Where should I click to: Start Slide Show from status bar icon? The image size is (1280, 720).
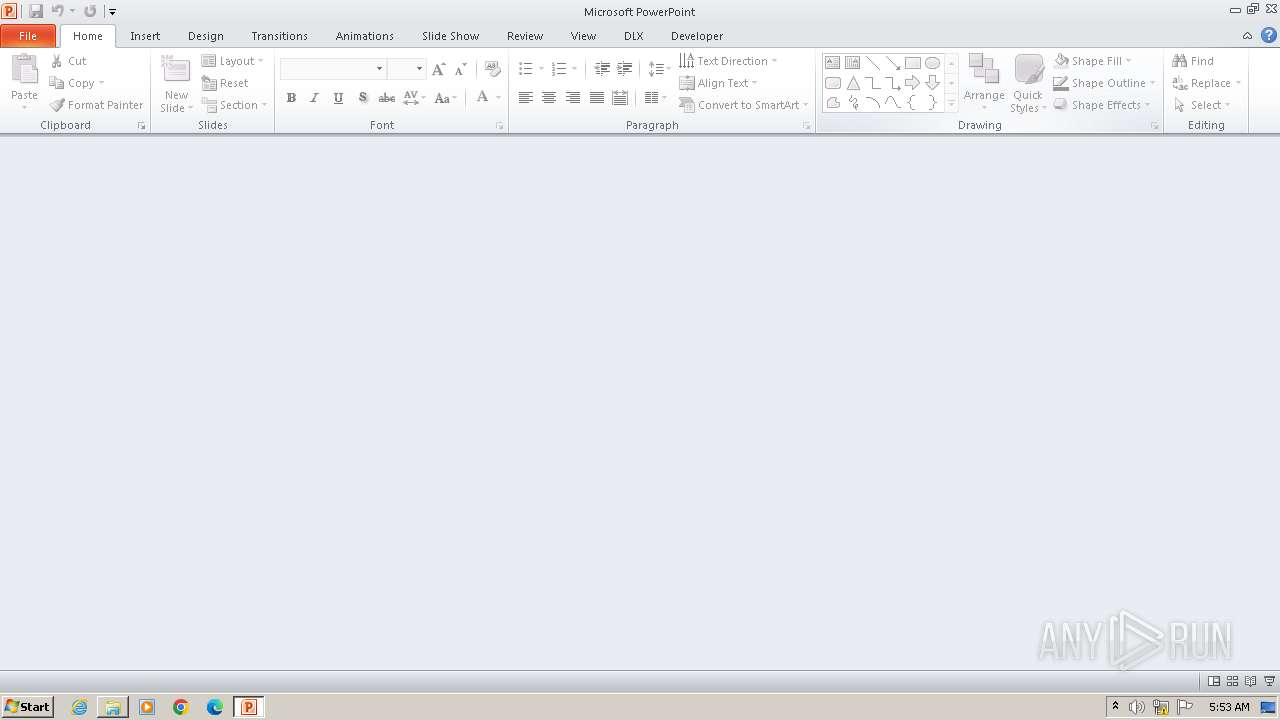pos(1269,681)
